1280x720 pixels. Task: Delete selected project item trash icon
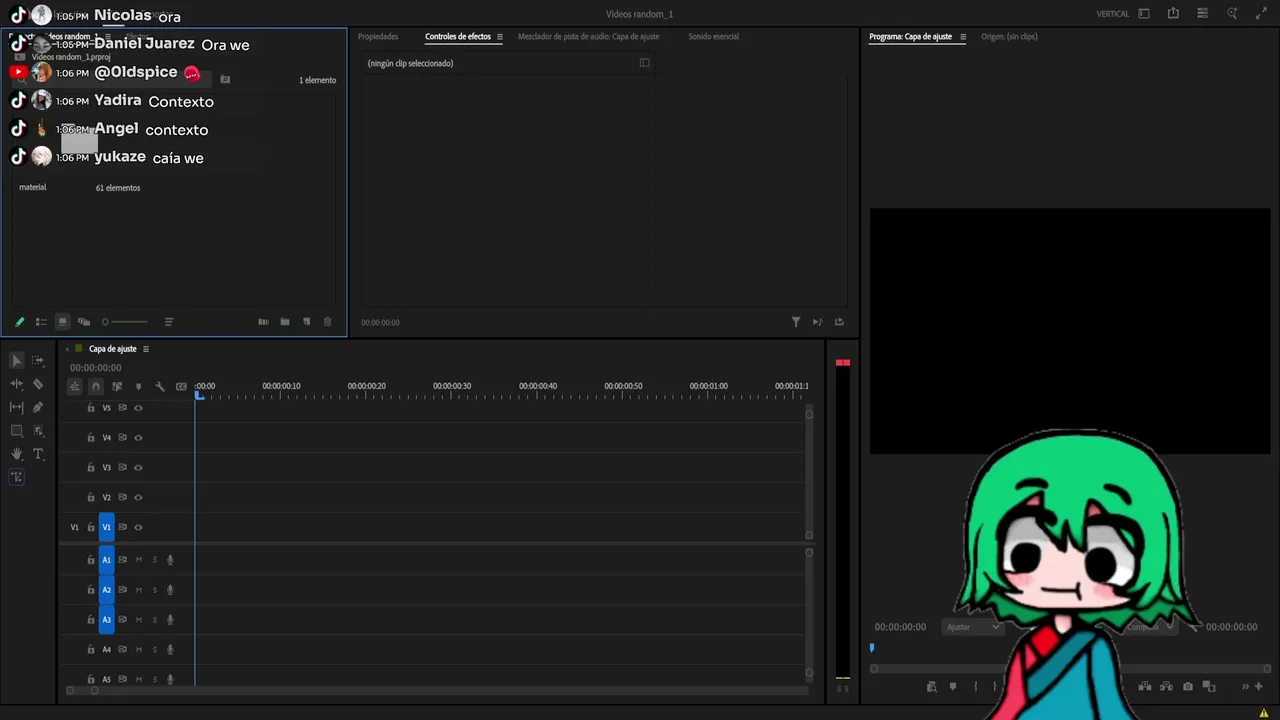(327, 322)
